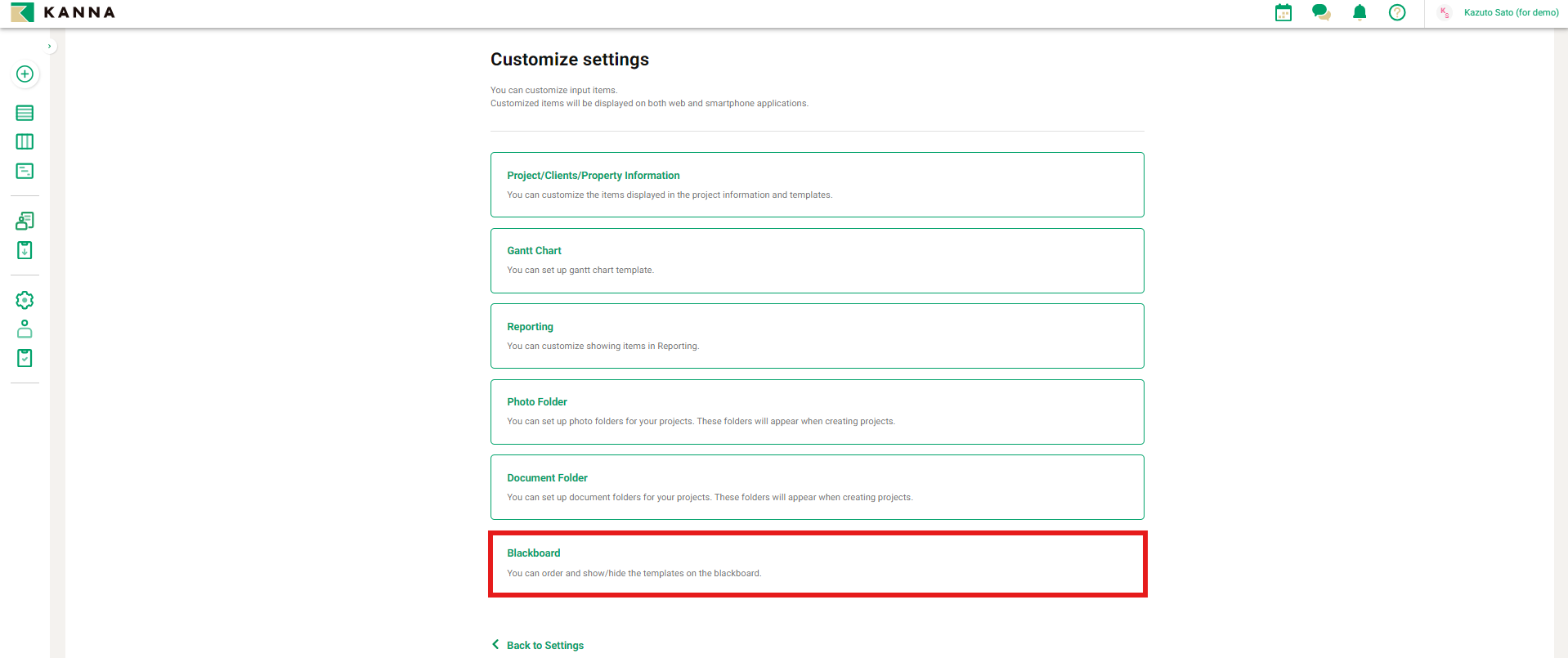1568x658 pixels.
Task: Show notifications via the bell icon
Action: [x=1360, y=12]
